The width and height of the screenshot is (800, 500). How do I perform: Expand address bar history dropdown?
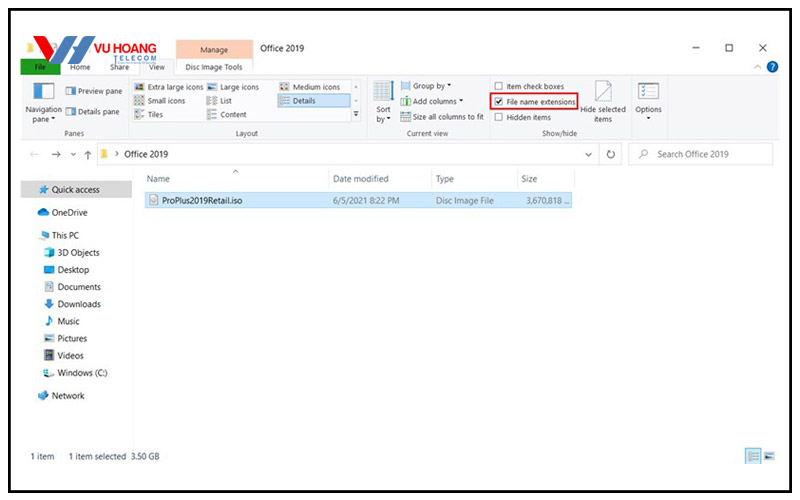pyautogui.click(x=588, y=154)
